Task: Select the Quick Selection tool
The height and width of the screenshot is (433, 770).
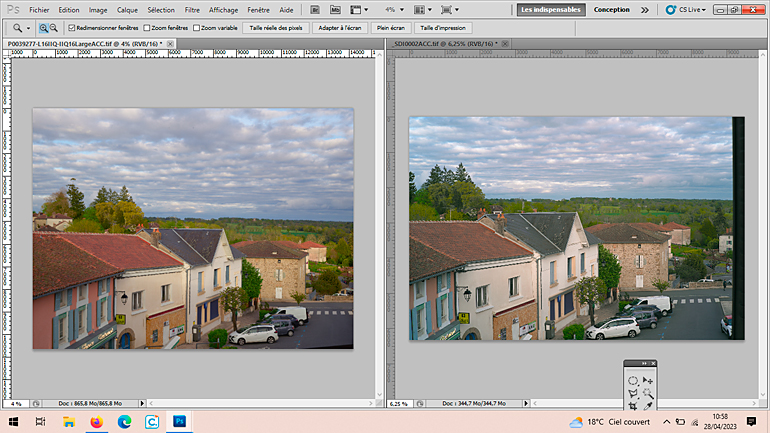Action: tap(648, 394)
